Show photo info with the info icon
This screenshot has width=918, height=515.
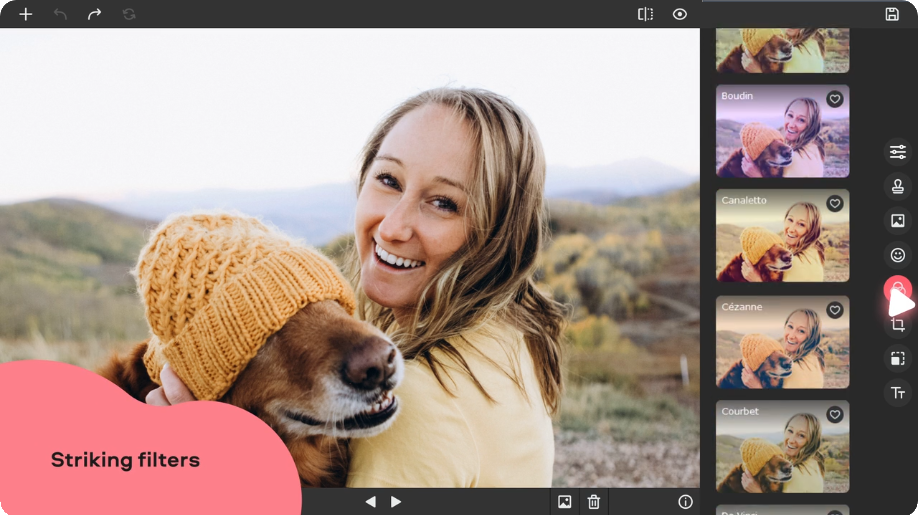pos(685,502)
